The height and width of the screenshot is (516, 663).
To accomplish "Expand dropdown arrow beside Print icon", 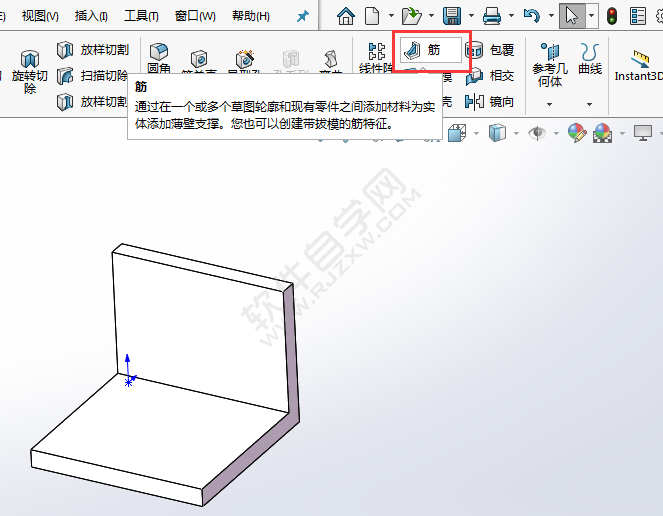I will tap(511, 16).
